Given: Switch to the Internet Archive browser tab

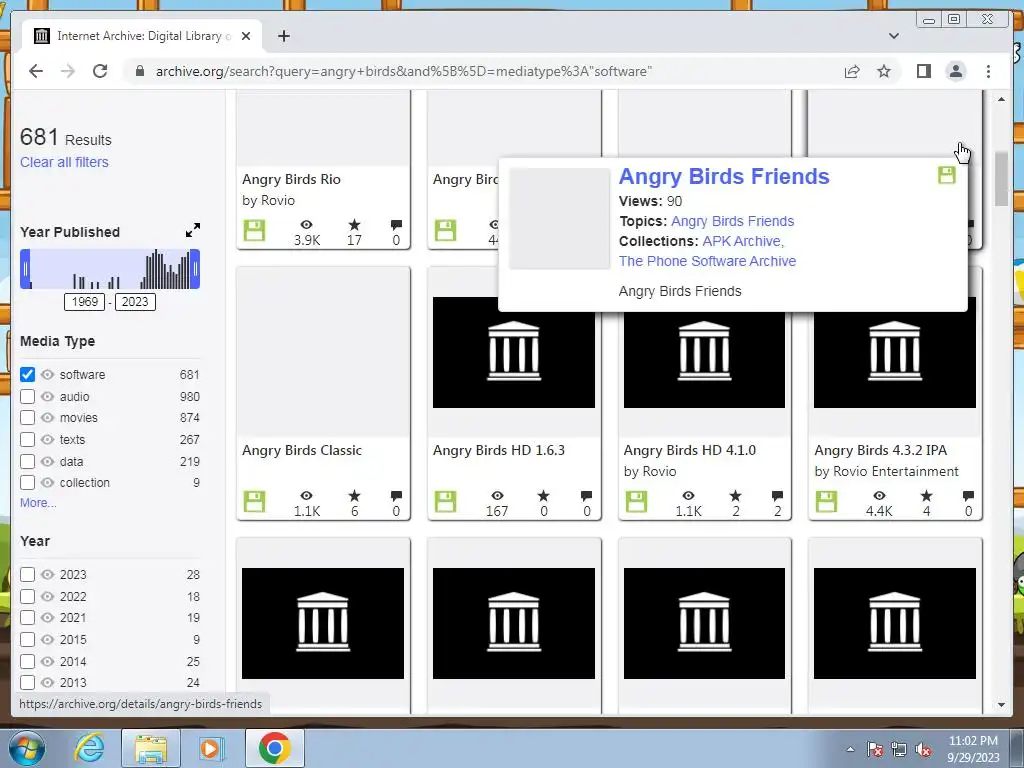Looking at the screenshot, I should 142,36.
